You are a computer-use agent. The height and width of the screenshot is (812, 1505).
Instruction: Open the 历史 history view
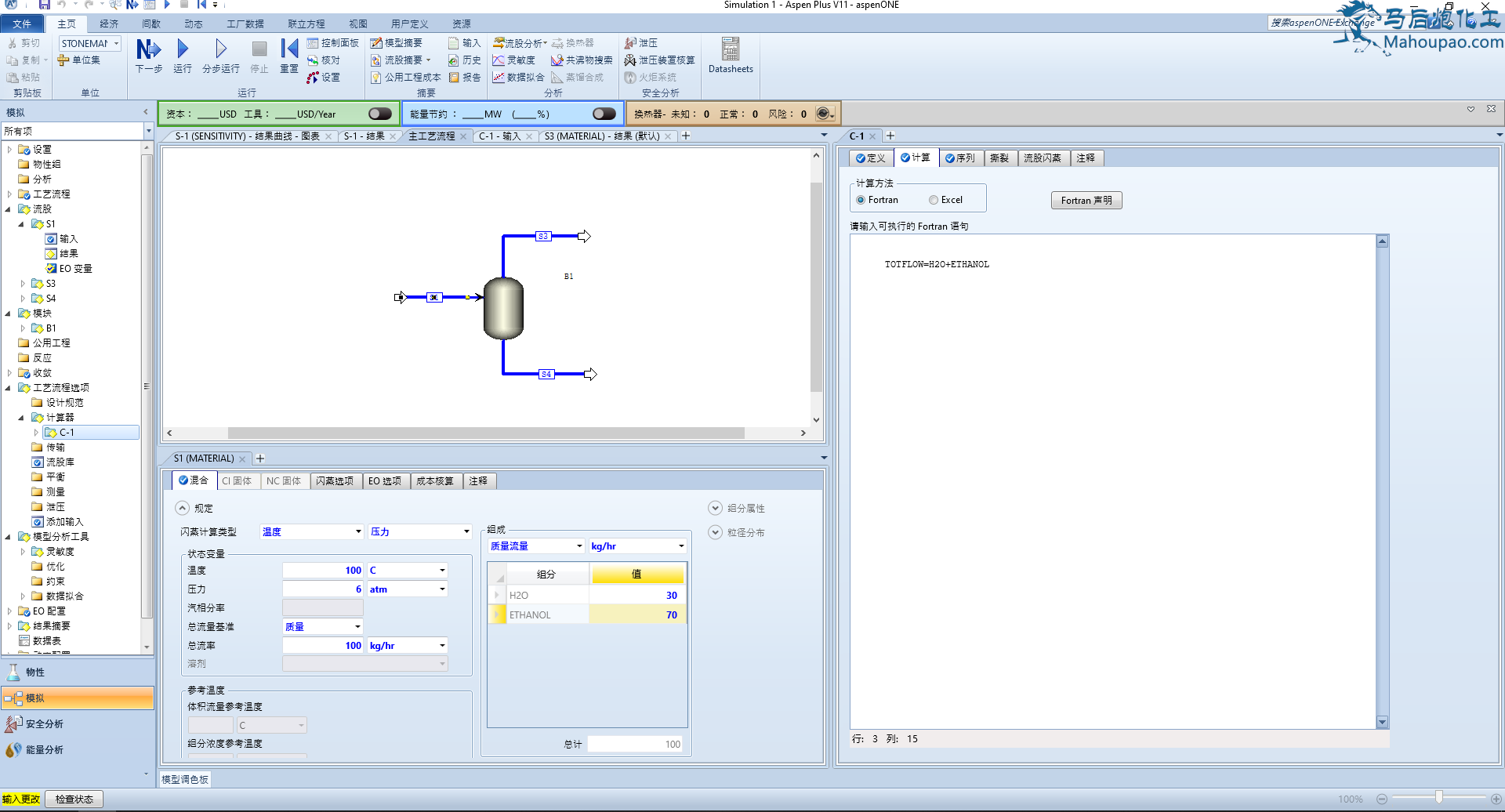click(464, 60)
